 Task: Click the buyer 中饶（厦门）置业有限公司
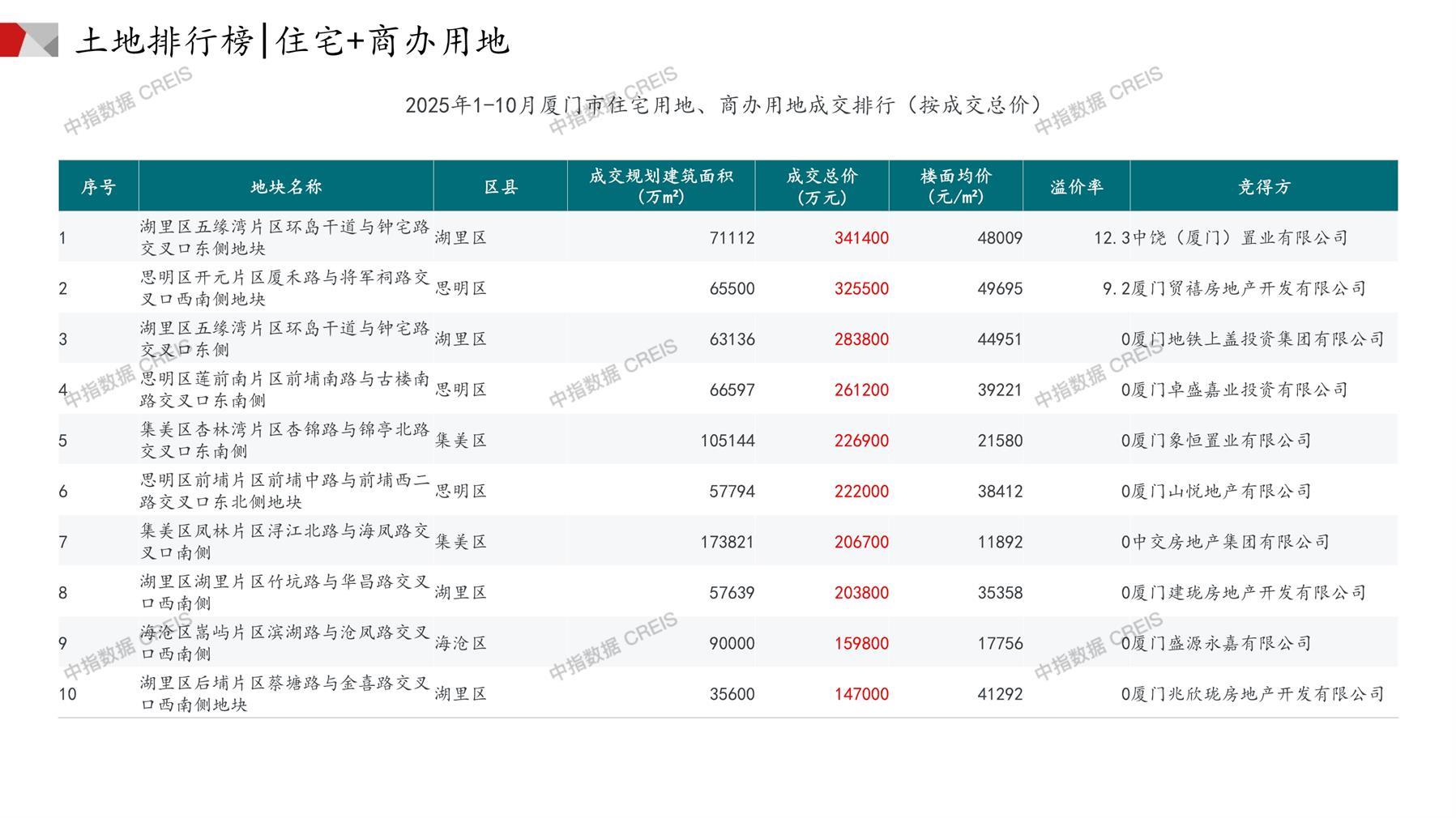tap(1240, 238)
